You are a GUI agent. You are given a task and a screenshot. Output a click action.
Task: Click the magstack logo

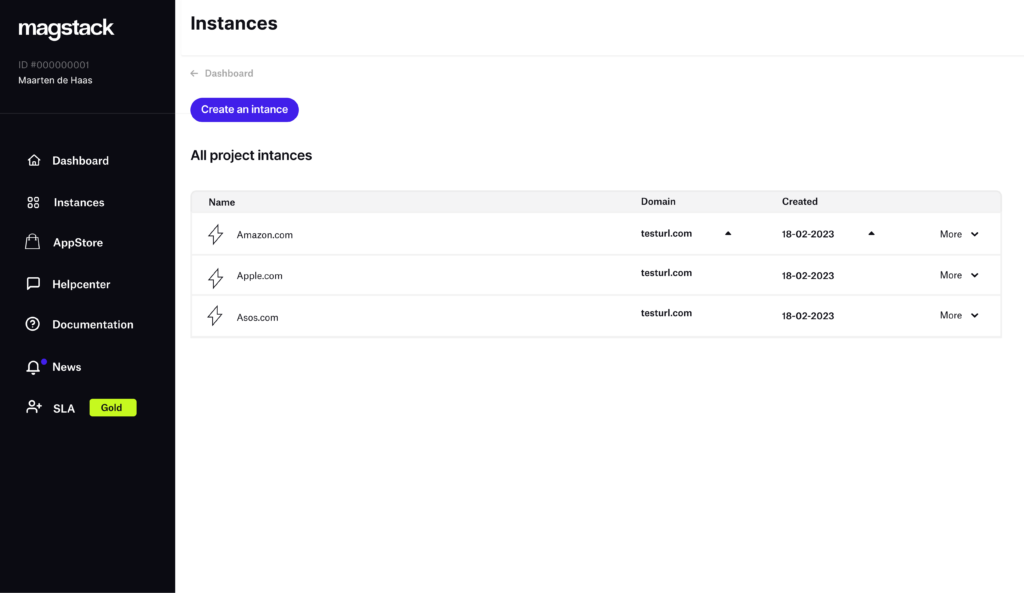click(x=66, y=30)
